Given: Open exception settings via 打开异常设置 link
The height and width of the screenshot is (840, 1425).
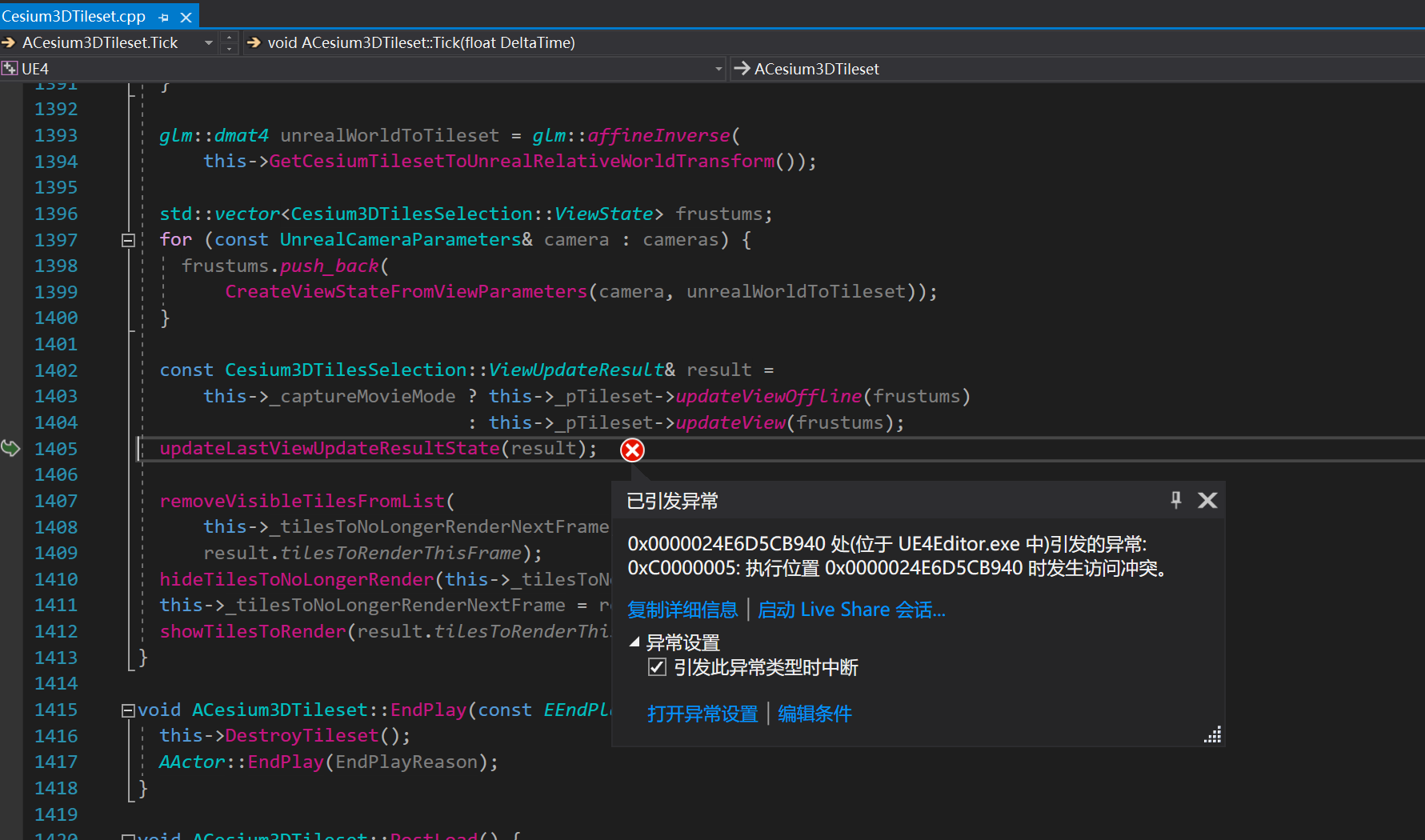Looking at the screenshot, I should (702, 714).
